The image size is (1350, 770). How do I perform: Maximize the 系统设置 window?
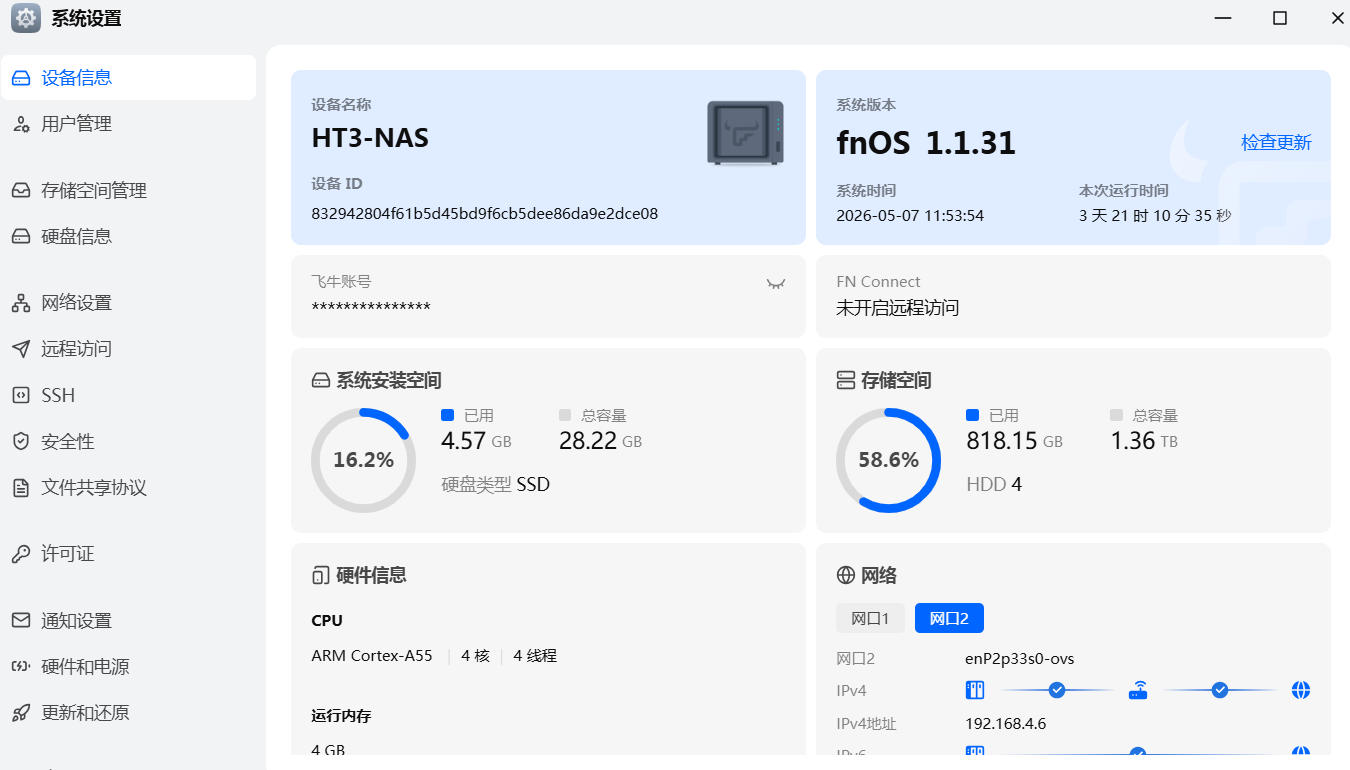coord(1280,18)
